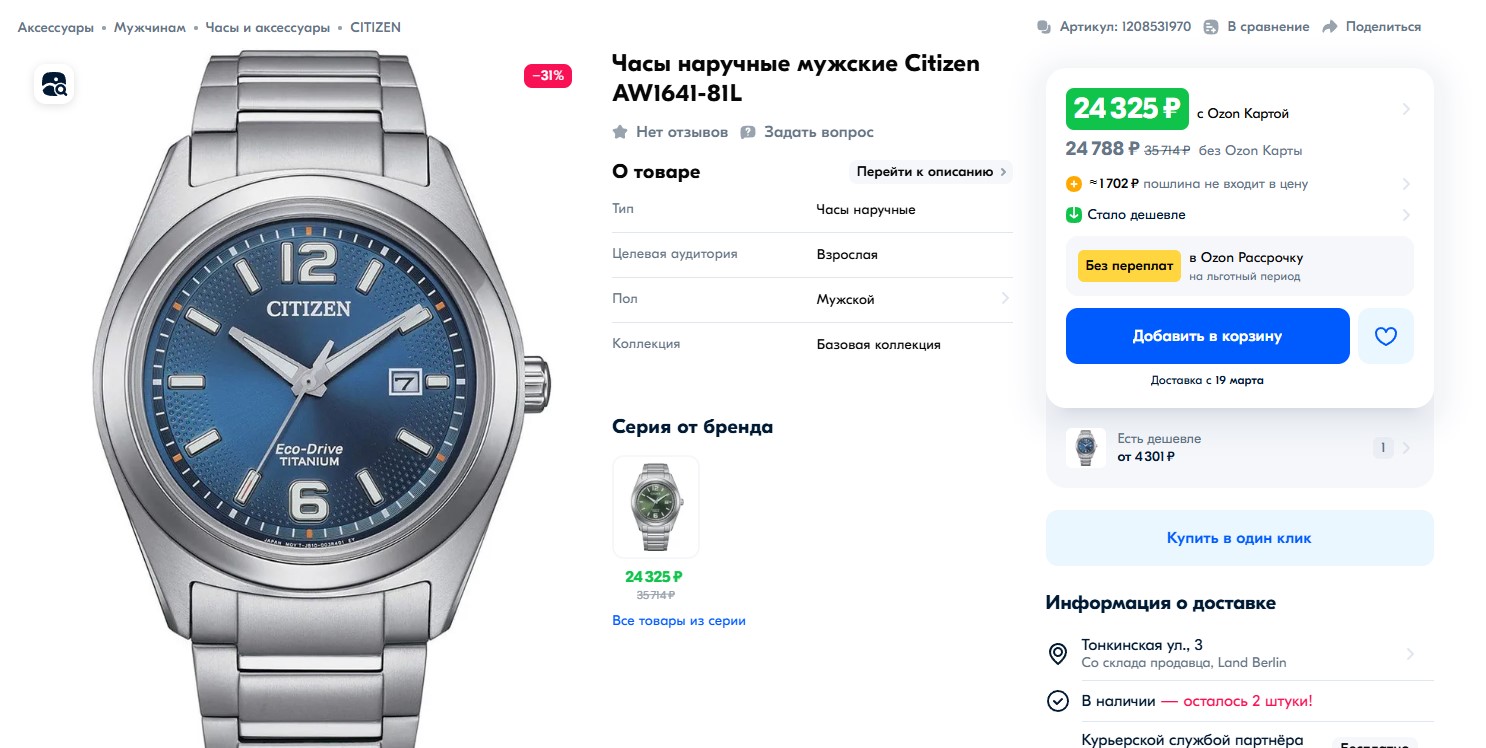Click 'Купить в один клик' button
Image resolution: width=1486 pixels, height=748 pixels.
click(x=1239, y=538)
